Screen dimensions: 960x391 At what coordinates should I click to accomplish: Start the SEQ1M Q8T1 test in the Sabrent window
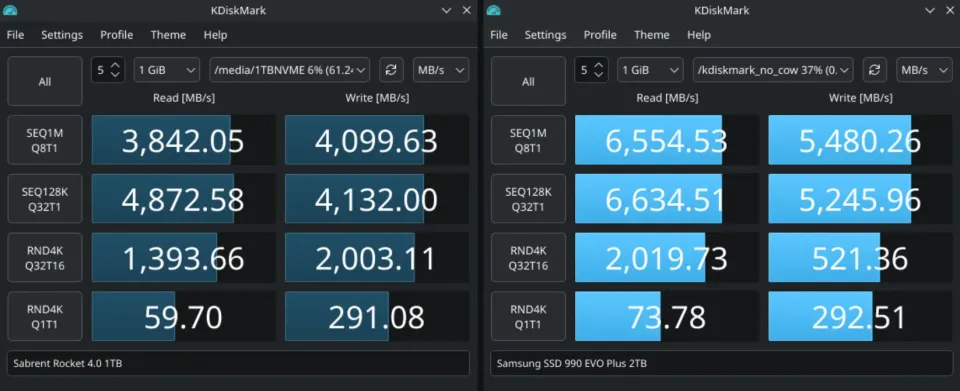tap(45, 140)
